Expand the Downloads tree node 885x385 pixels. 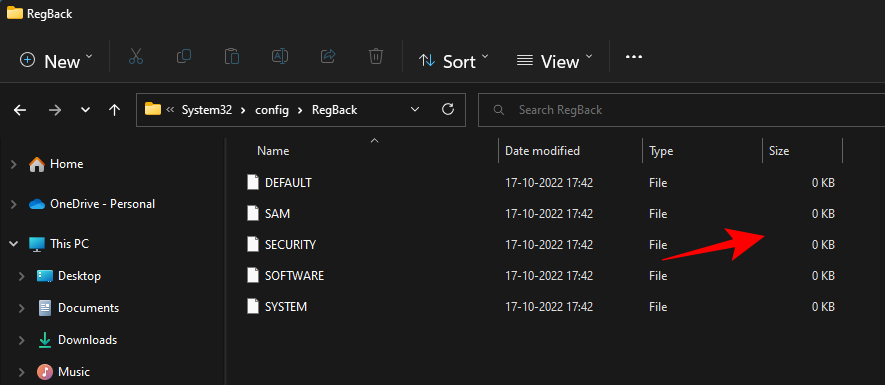tap(22, 340)
